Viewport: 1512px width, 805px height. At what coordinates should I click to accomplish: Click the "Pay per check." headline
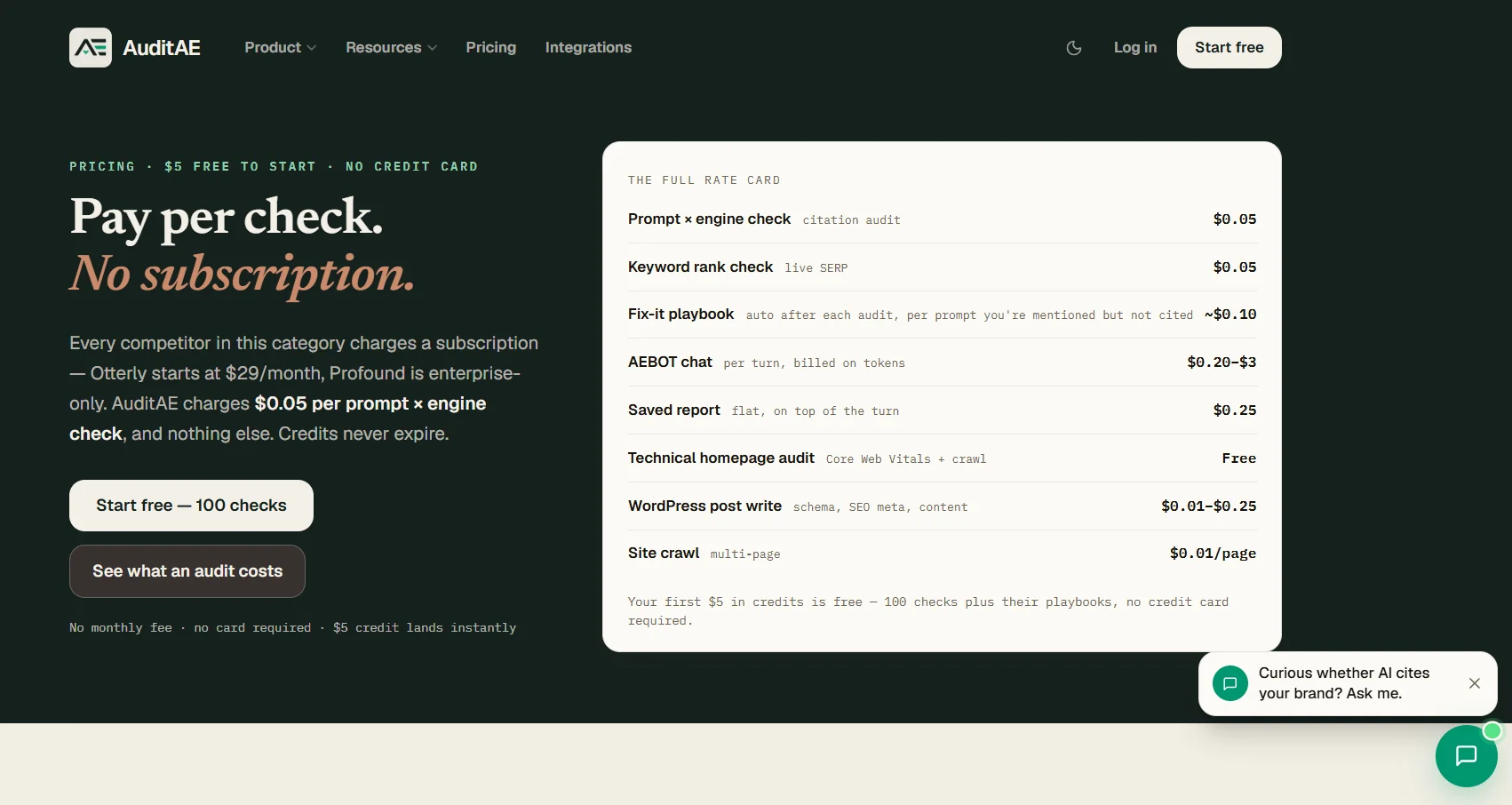227,218
